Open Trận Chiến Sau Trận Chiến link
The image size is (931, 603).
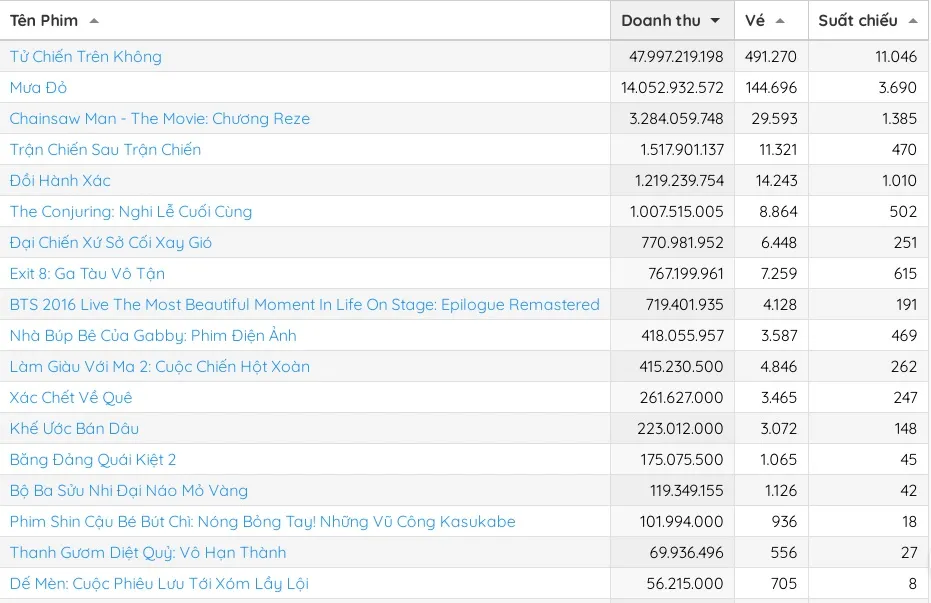105,150
